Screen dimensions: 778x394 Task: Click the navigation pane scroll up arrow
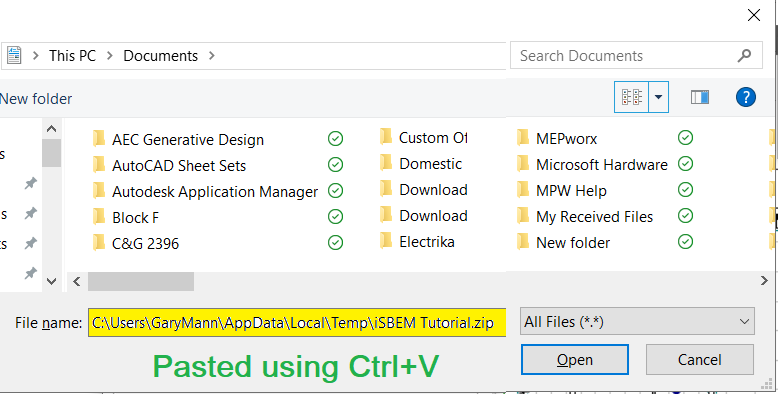[51, 129]
